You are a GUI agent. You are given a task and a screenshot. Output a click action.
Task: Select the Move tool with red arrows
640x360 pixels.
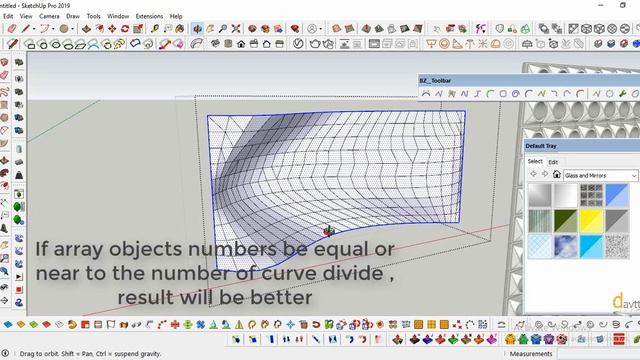(x=112, y=29)
